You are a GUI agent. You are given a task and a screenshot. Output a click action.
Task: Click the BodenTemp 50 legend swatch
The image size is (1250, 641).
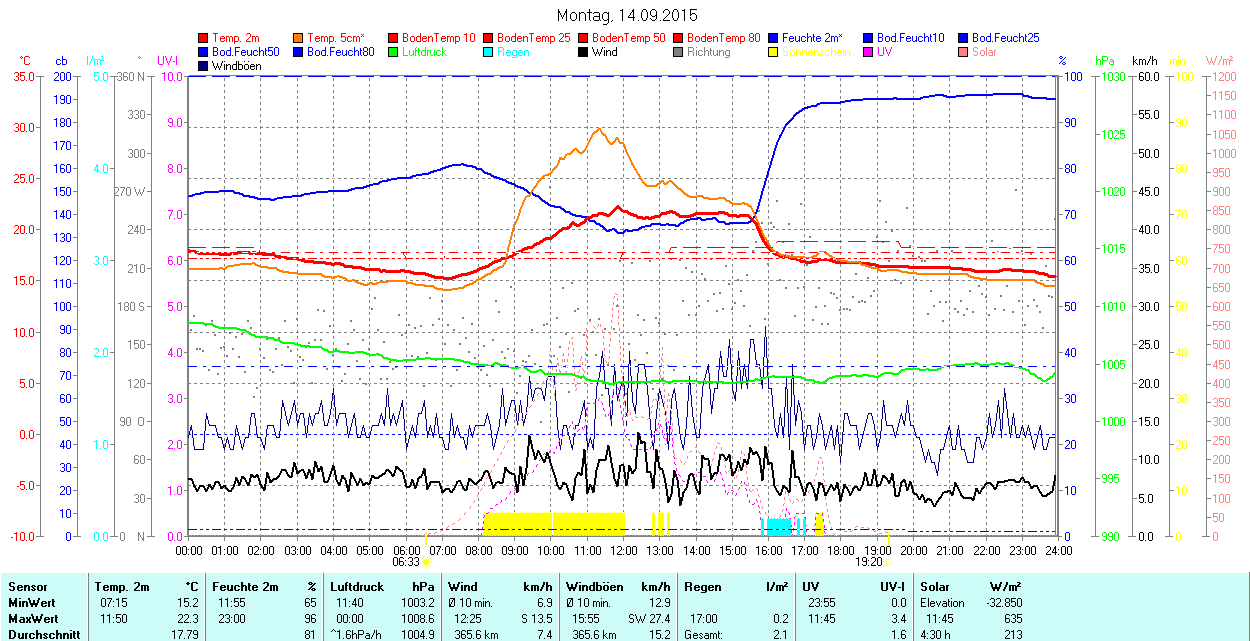pyautogui.click(x=582, y=38)
